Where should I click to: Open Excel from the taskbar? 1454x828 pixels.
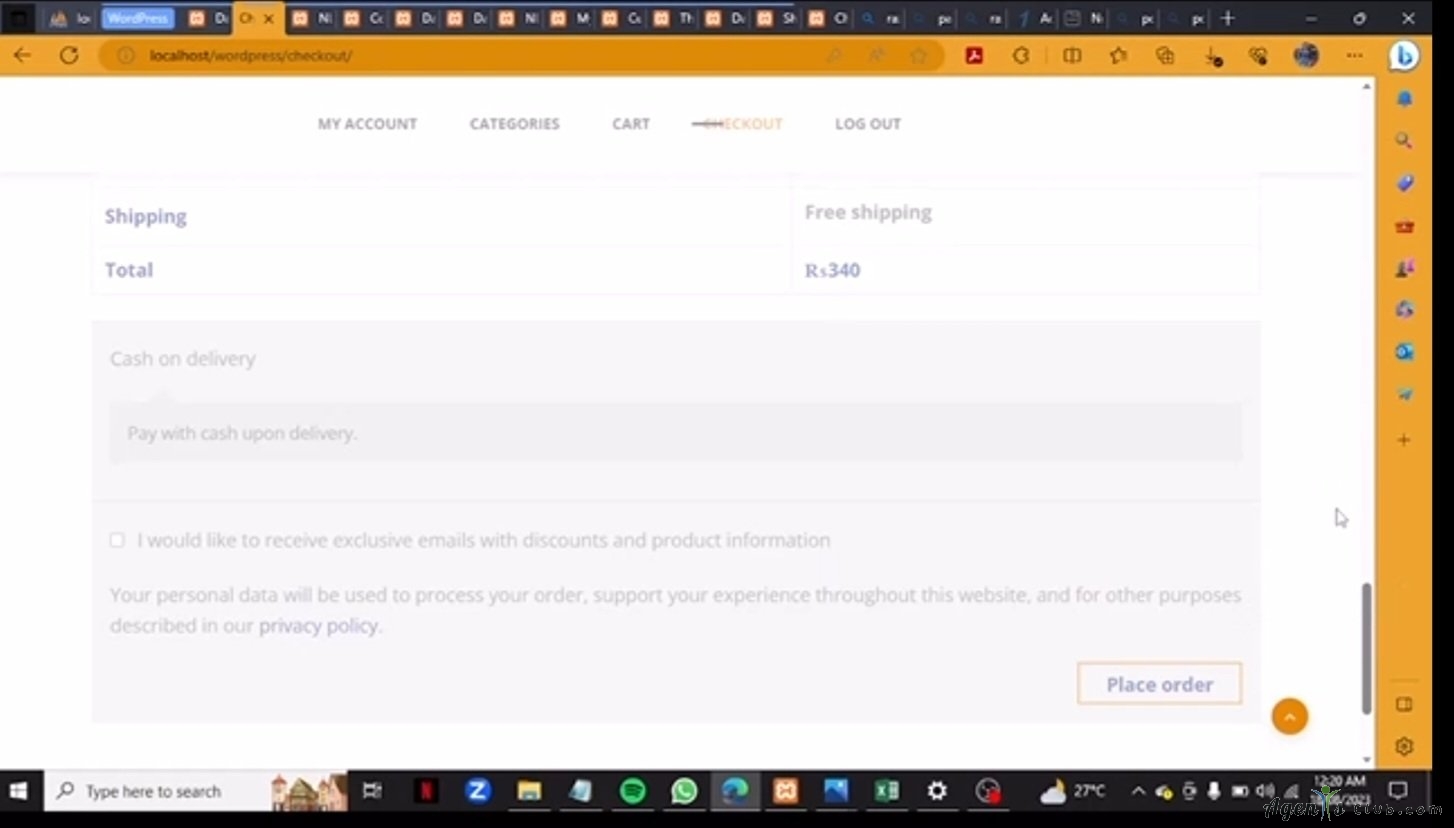[x=887, y=791]
